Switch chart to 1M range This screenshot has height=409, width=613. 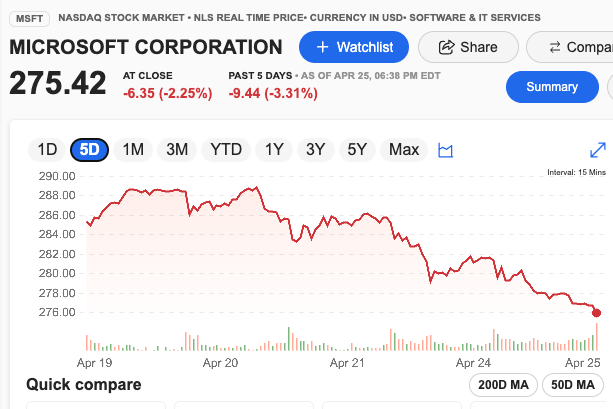pyautogui.click(x=133, y=150)
